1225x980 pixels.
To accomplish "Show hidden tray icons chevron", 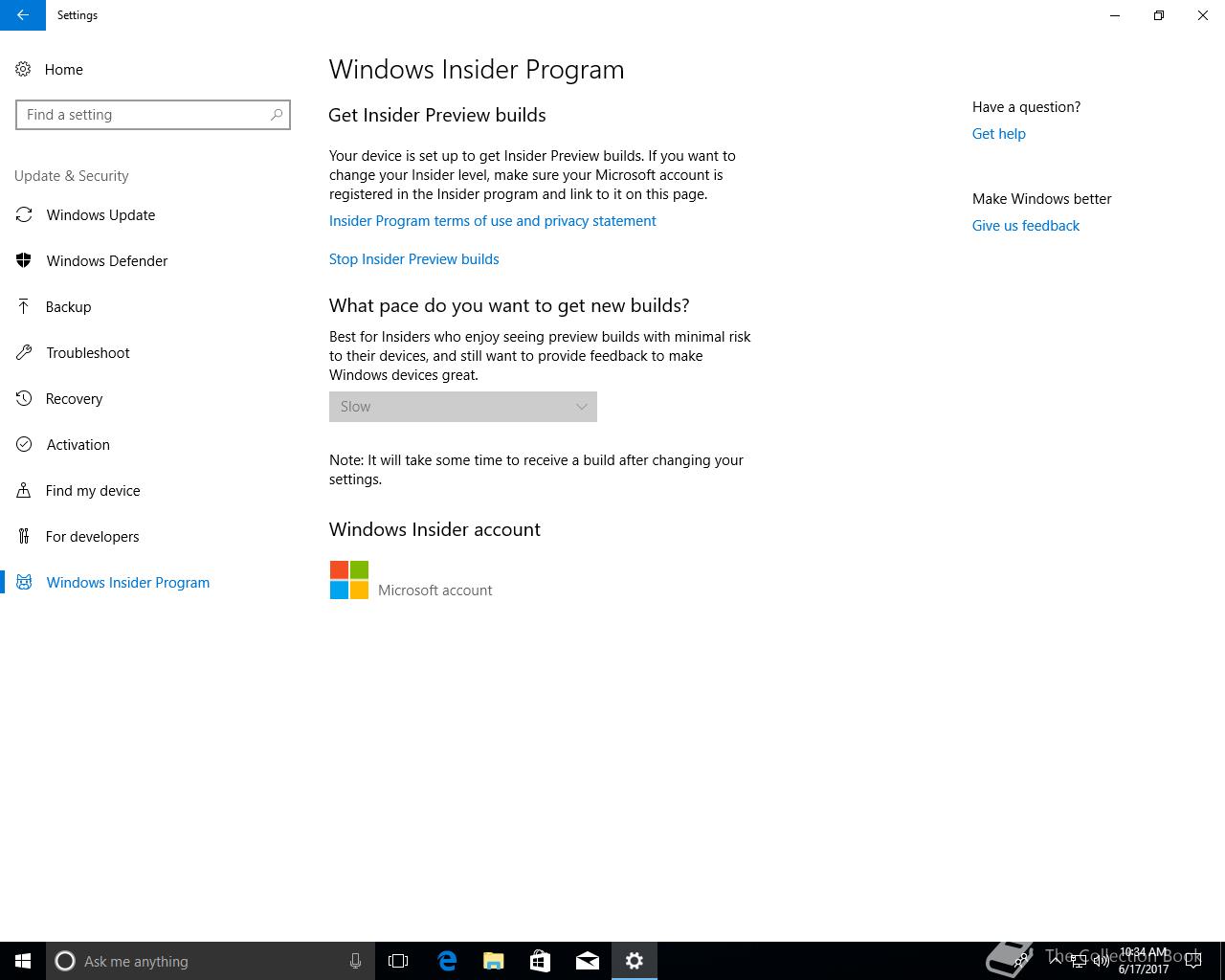I will click(x=1056, y=961).
